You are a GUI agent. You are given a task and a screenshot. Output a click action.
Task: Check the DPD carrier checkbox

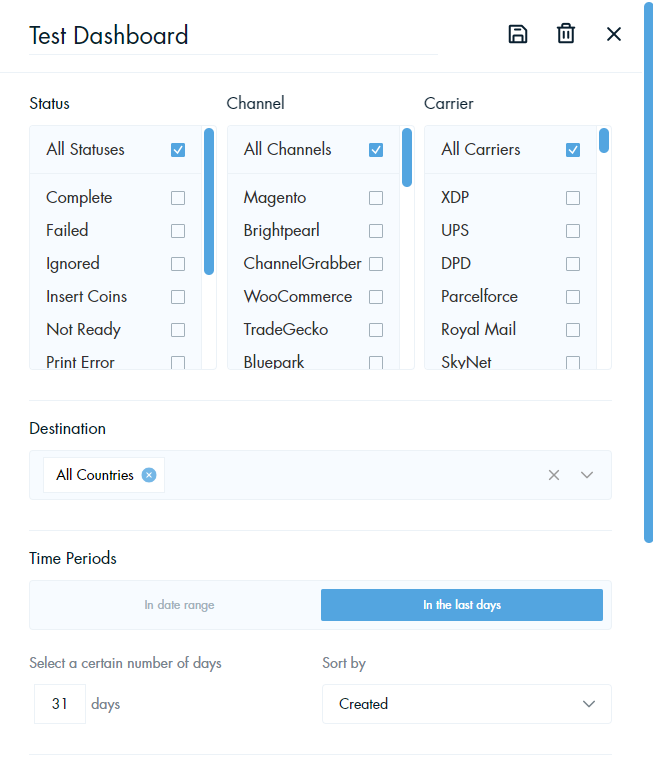pyautogui.click(x=573, y=264)
